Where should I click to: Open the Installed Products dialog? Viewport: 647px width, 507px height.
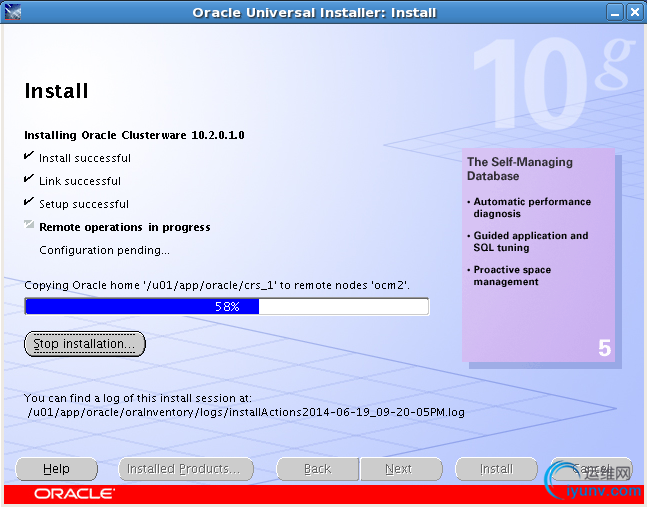[186, 469]
